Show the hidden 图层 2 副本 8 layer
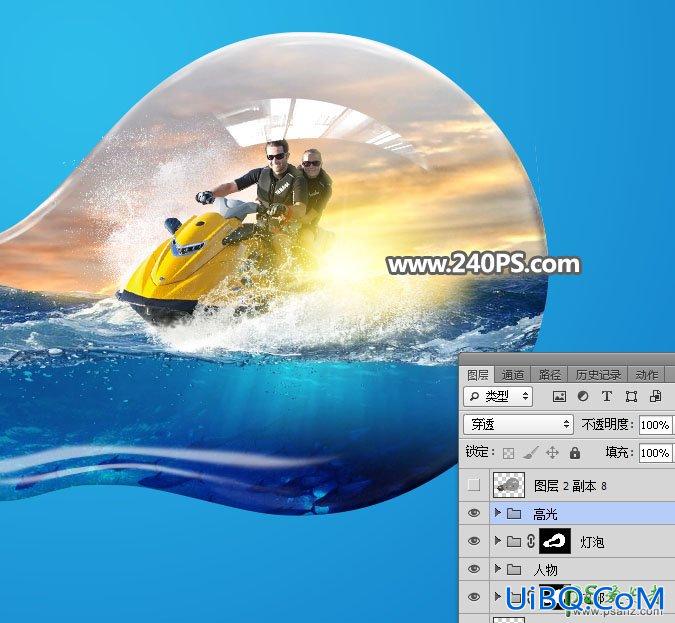The height and width of the screenshot is (623, 675). coord(474,485)
